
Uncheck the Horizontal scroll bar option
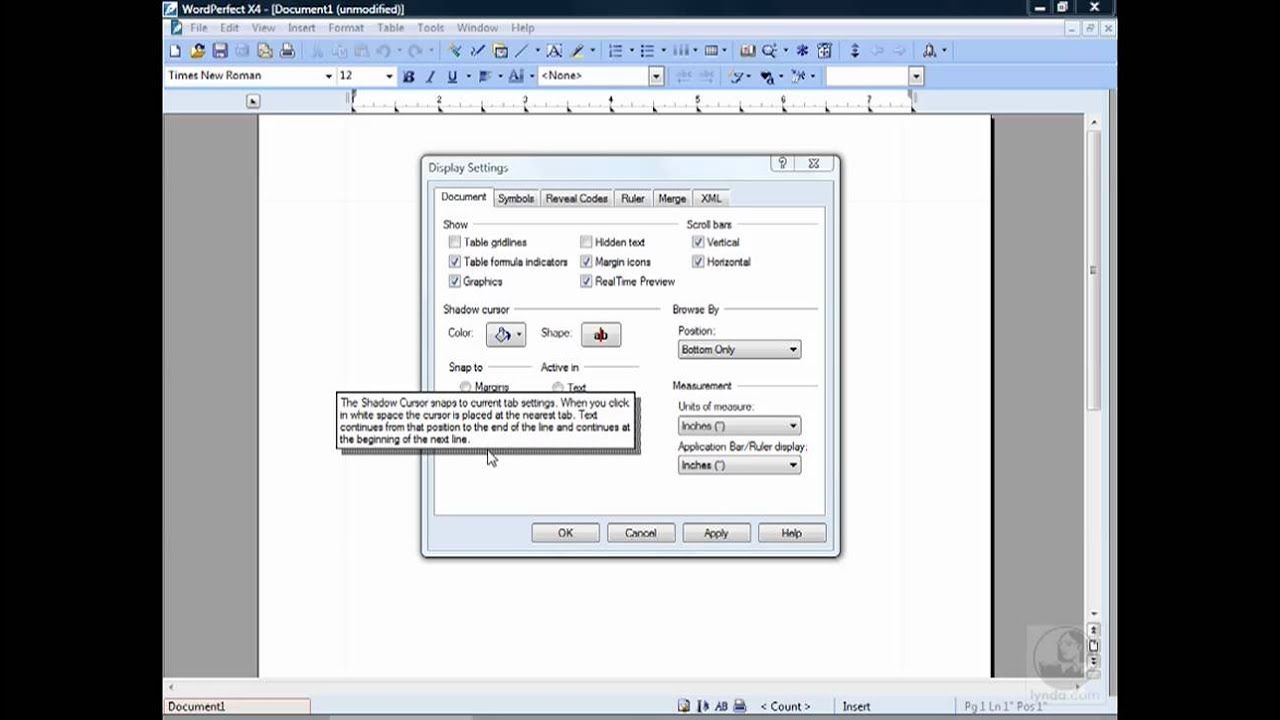pos(698,262)
